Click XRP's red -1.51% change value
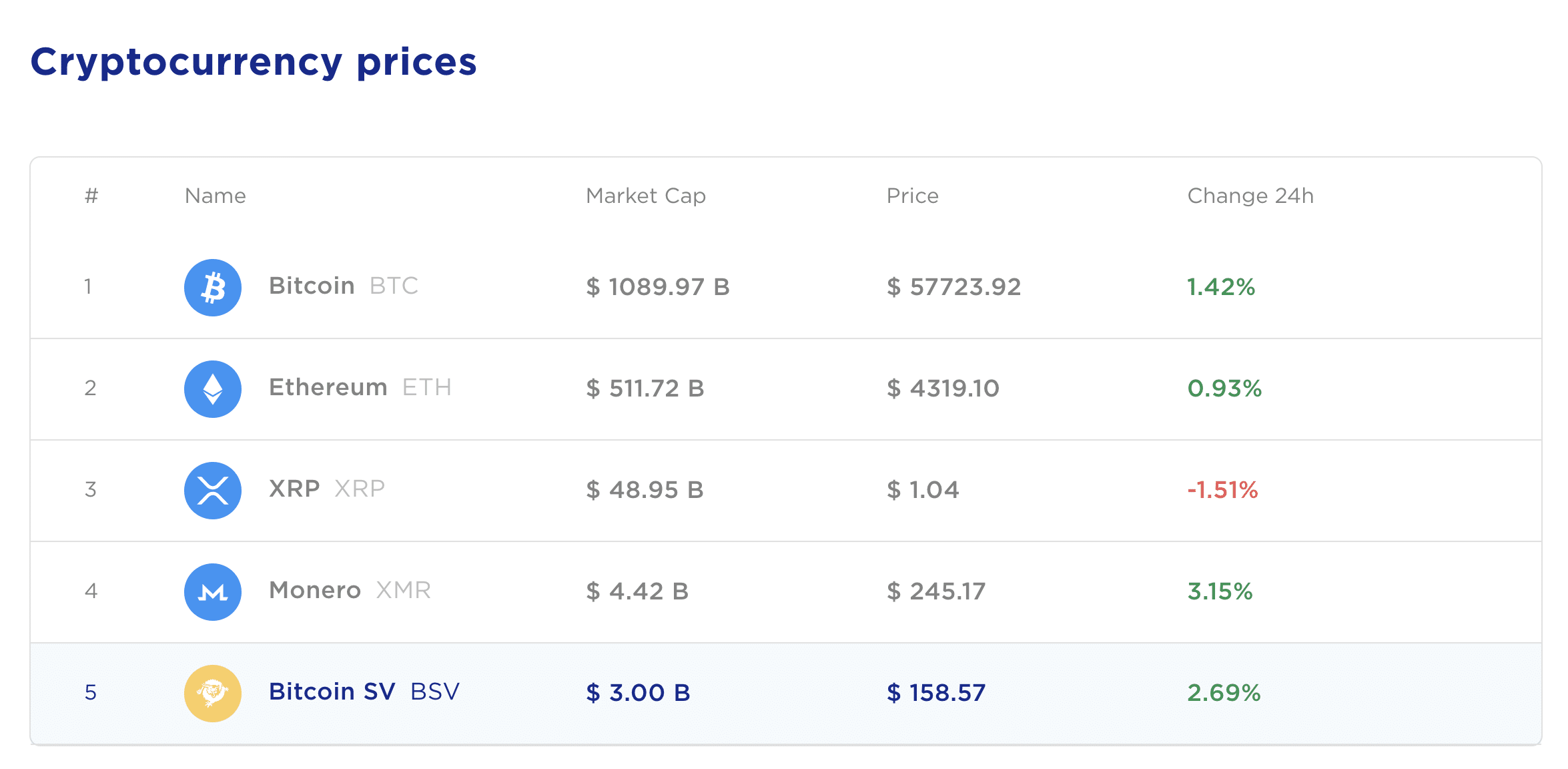 (1222, 490)
